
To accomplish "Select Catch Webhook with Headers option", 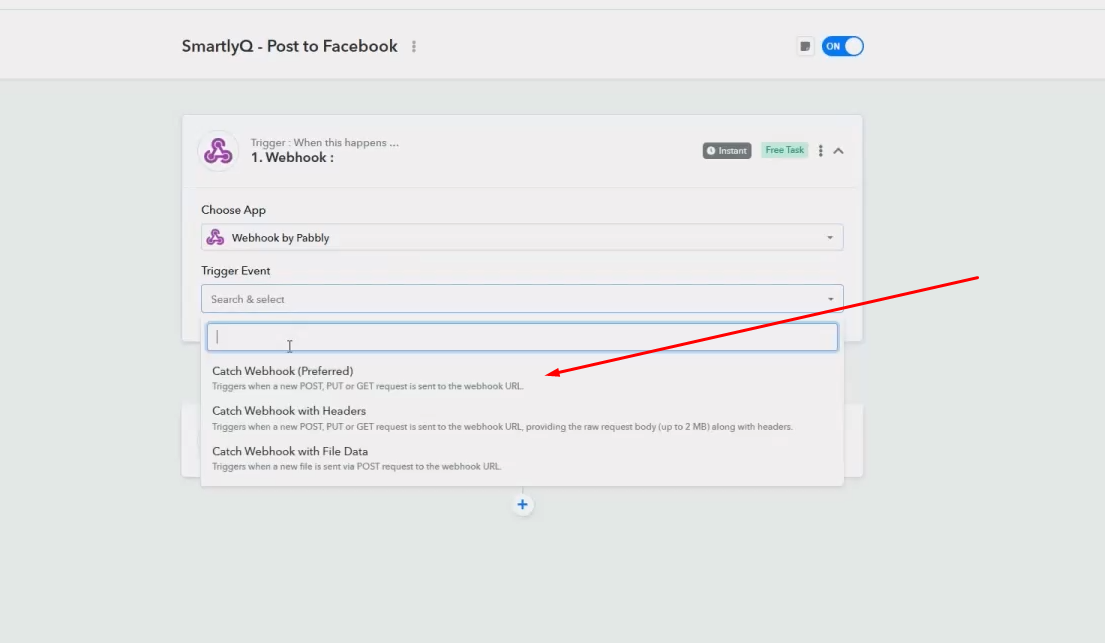I will 522,418.
